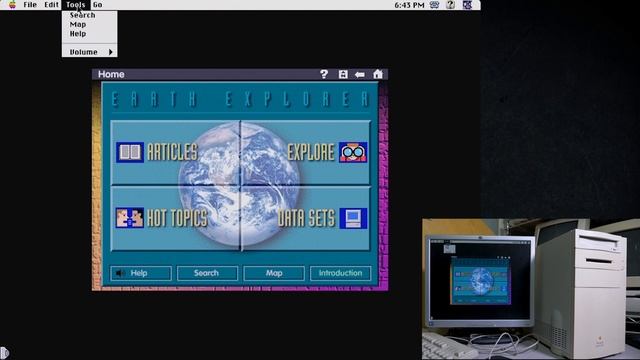The height and width of the screenshot is (360, 640).
Task: Click the home icon in title bar
Action: pos(378,74)
